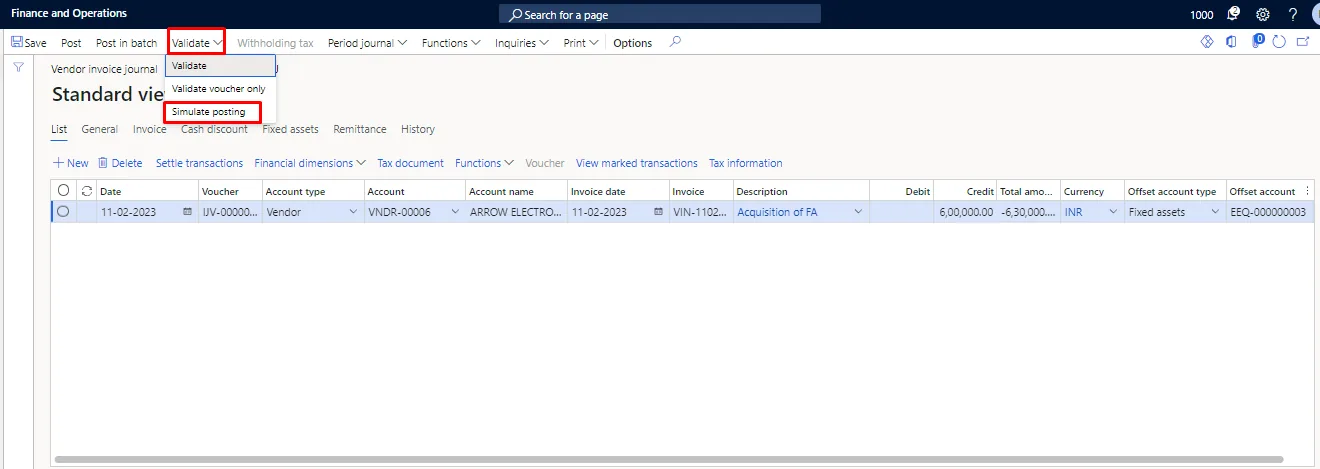
Task: Switch to the Fixed assets tab
Action: pyautogui.click(x=290, y=129)
